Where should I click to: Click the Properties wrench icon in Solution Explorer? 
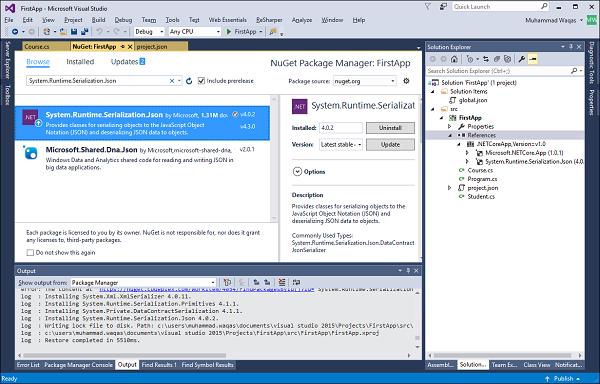522,59
